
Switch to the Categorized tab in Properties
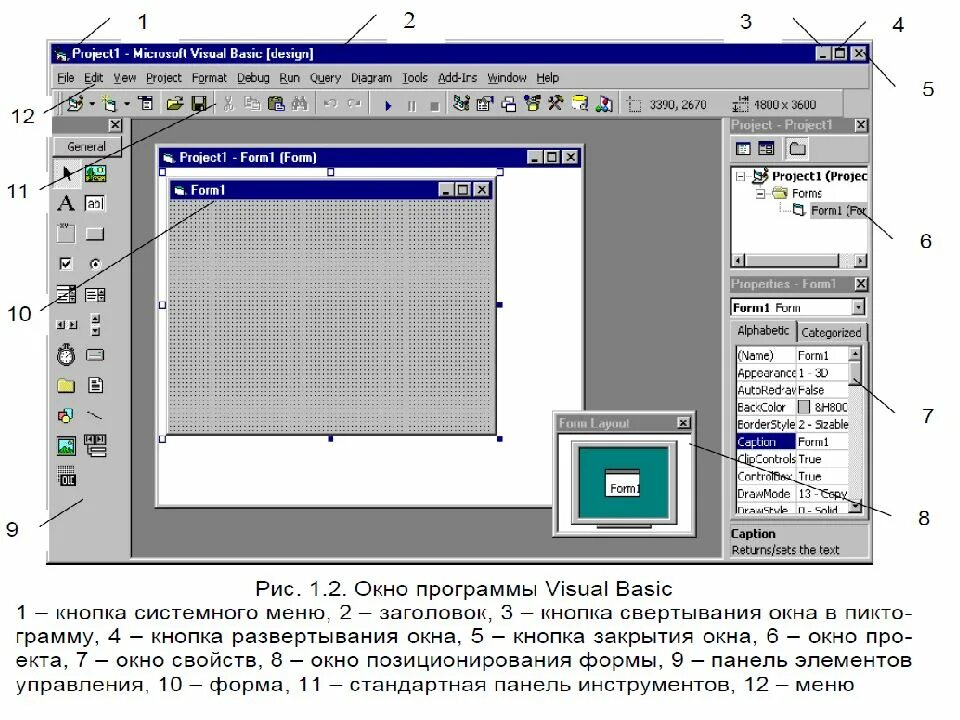pyautogui.click(x=831, y=332)
